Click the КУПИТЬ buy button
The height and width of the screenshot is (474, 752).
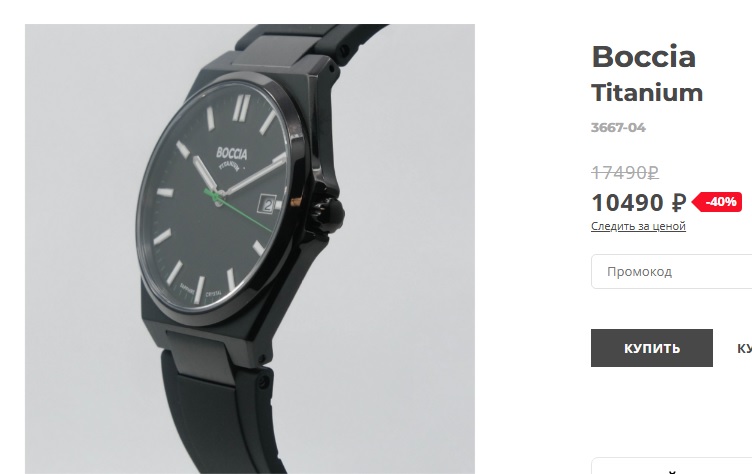point(651,348)
